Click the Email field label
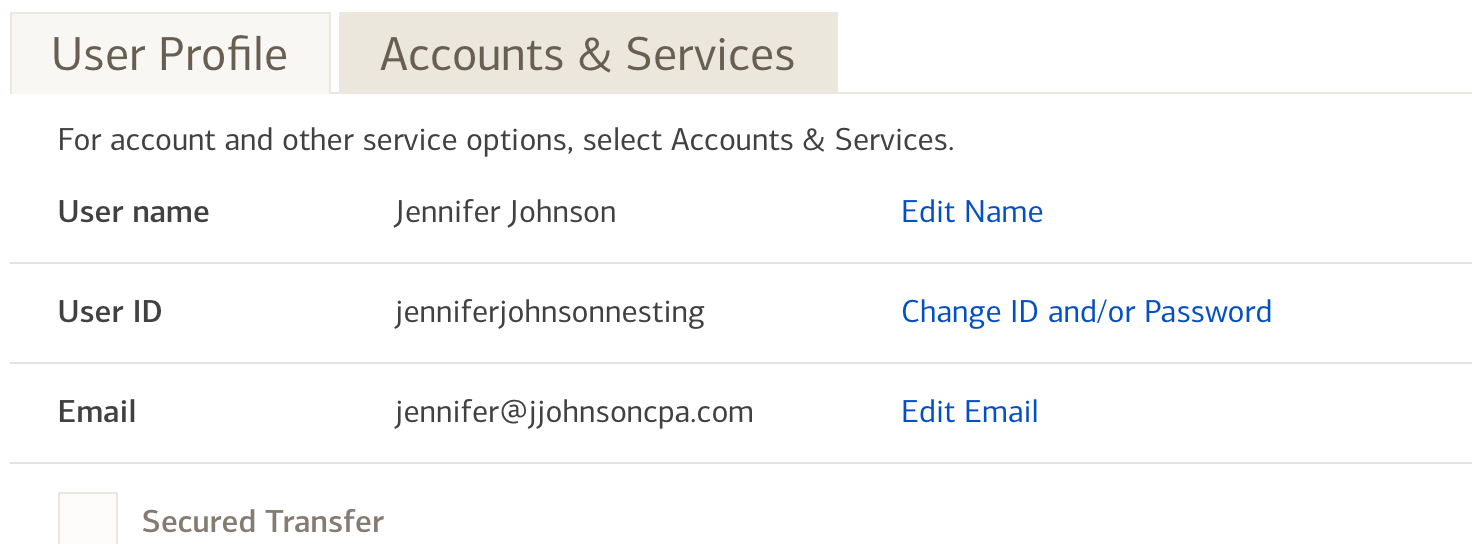This screenshot has width=1472, height=544. coord(97,412)
